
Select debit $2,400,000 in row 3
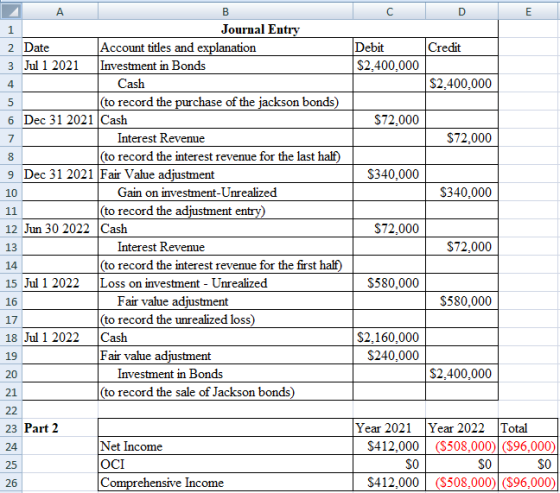[389, 65]
